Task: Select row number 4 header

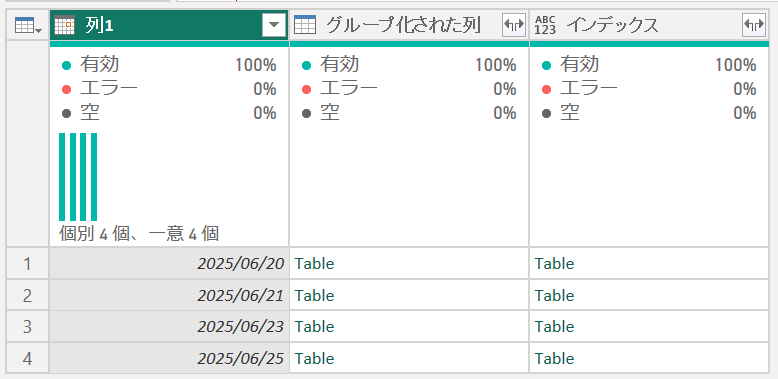Action: click(x=28, y=359)
